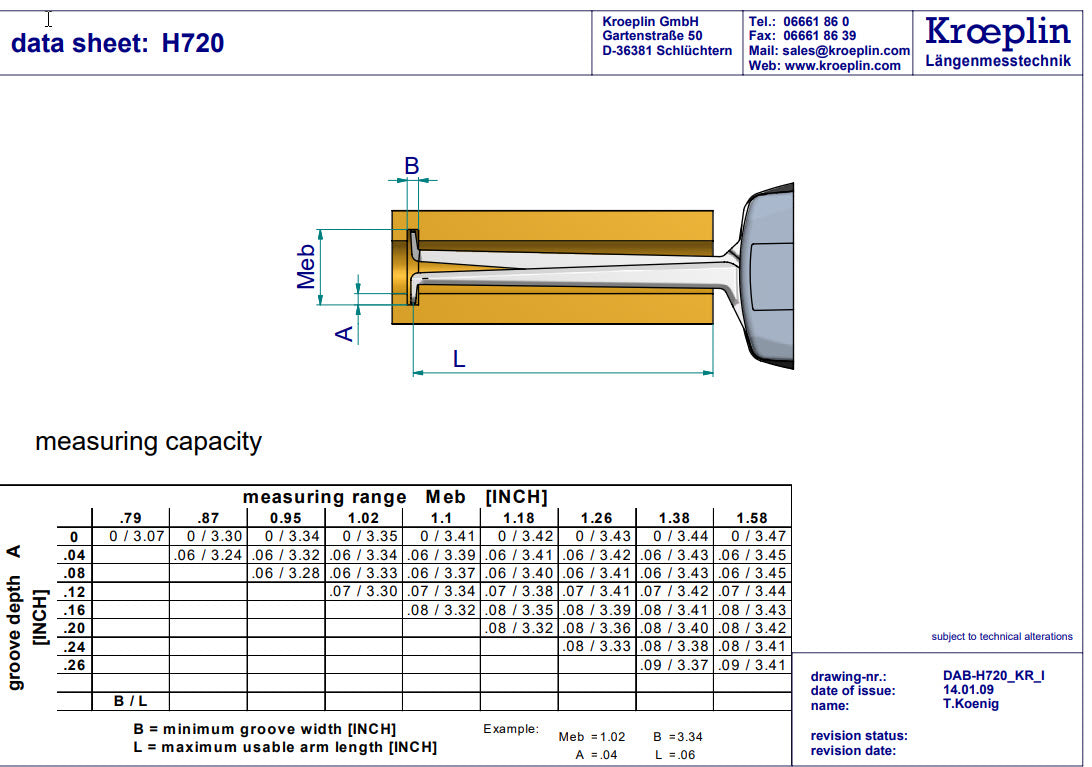
Task: Click the "1.58" column header in the table
Action: coord(751,518)
